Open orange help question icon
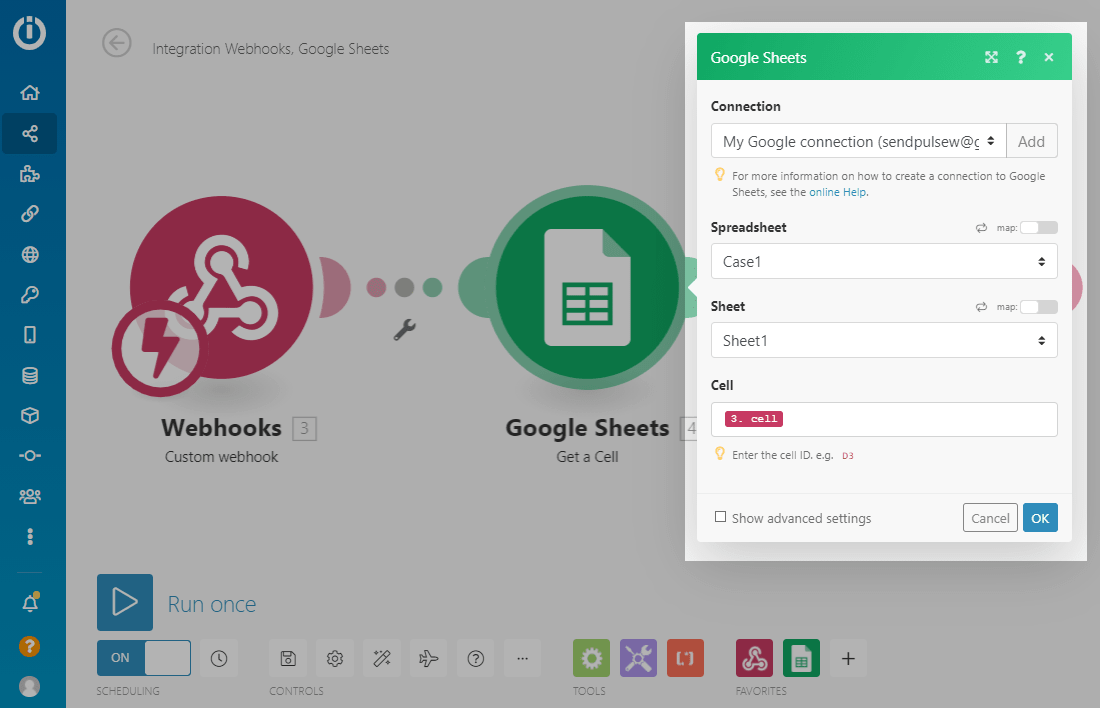This screenshot has width=1100, height=708. [x=29, y=646]
